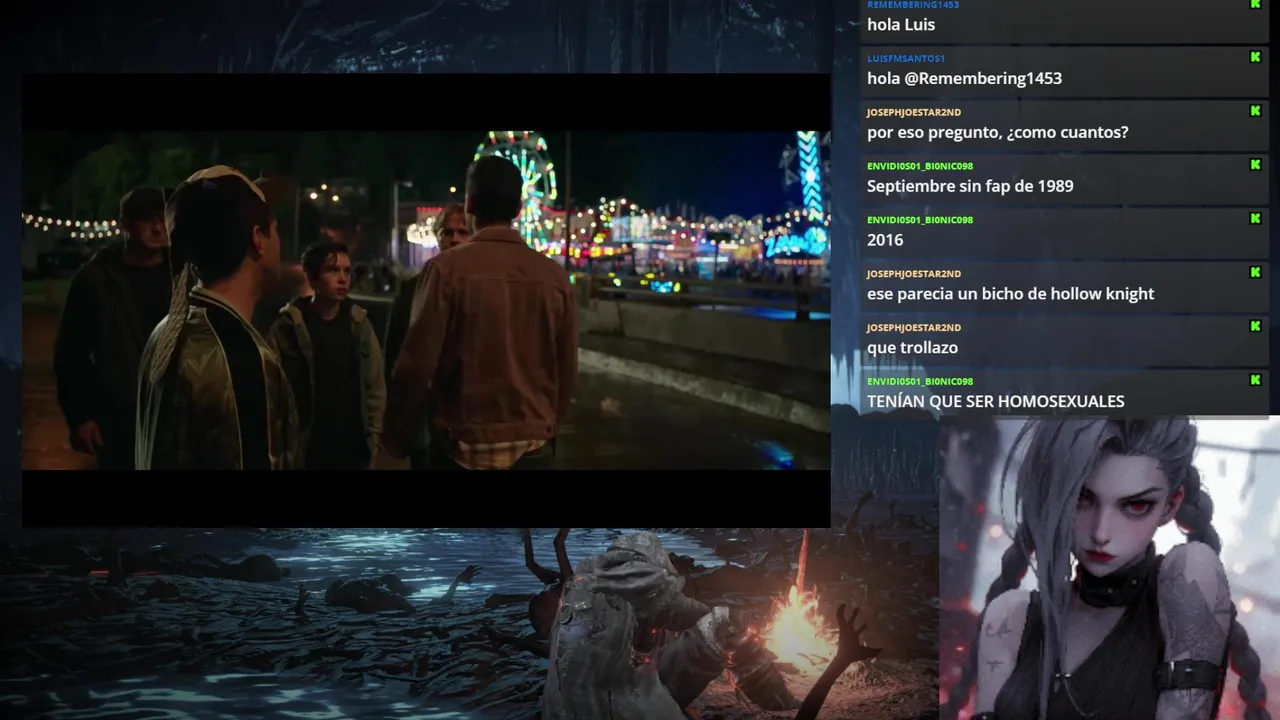Click the chat message "hola Luis"
1280x720 pixels.
click(x=901, y=25)
